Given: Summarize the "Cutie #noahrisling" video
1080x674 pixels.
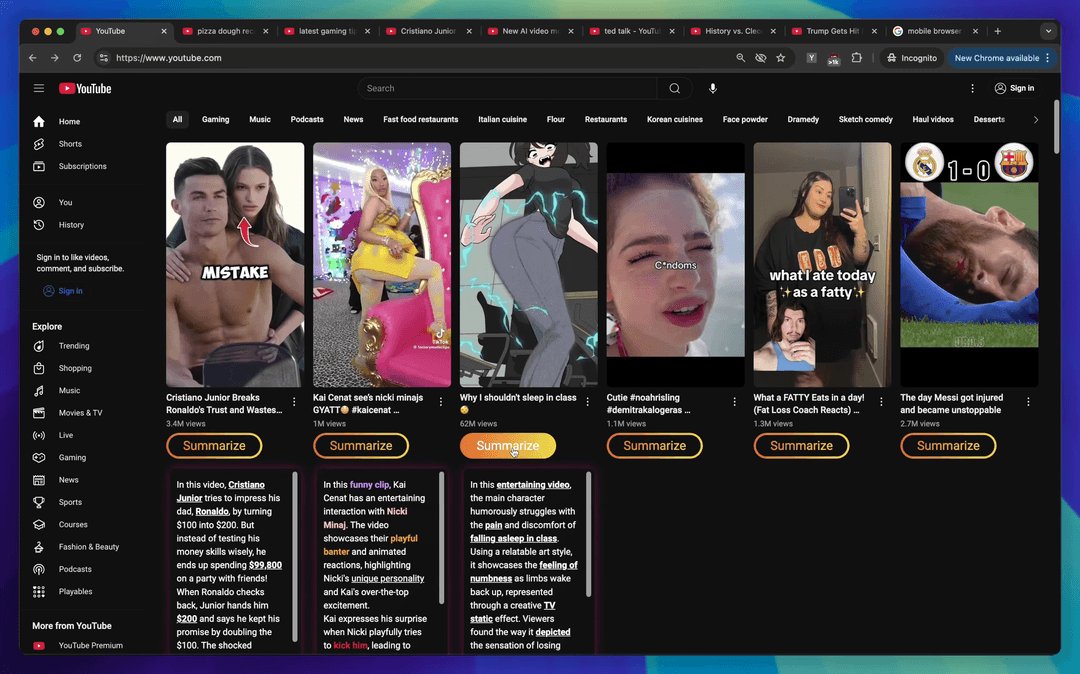Looking at the screenshot, I should 654,445.
